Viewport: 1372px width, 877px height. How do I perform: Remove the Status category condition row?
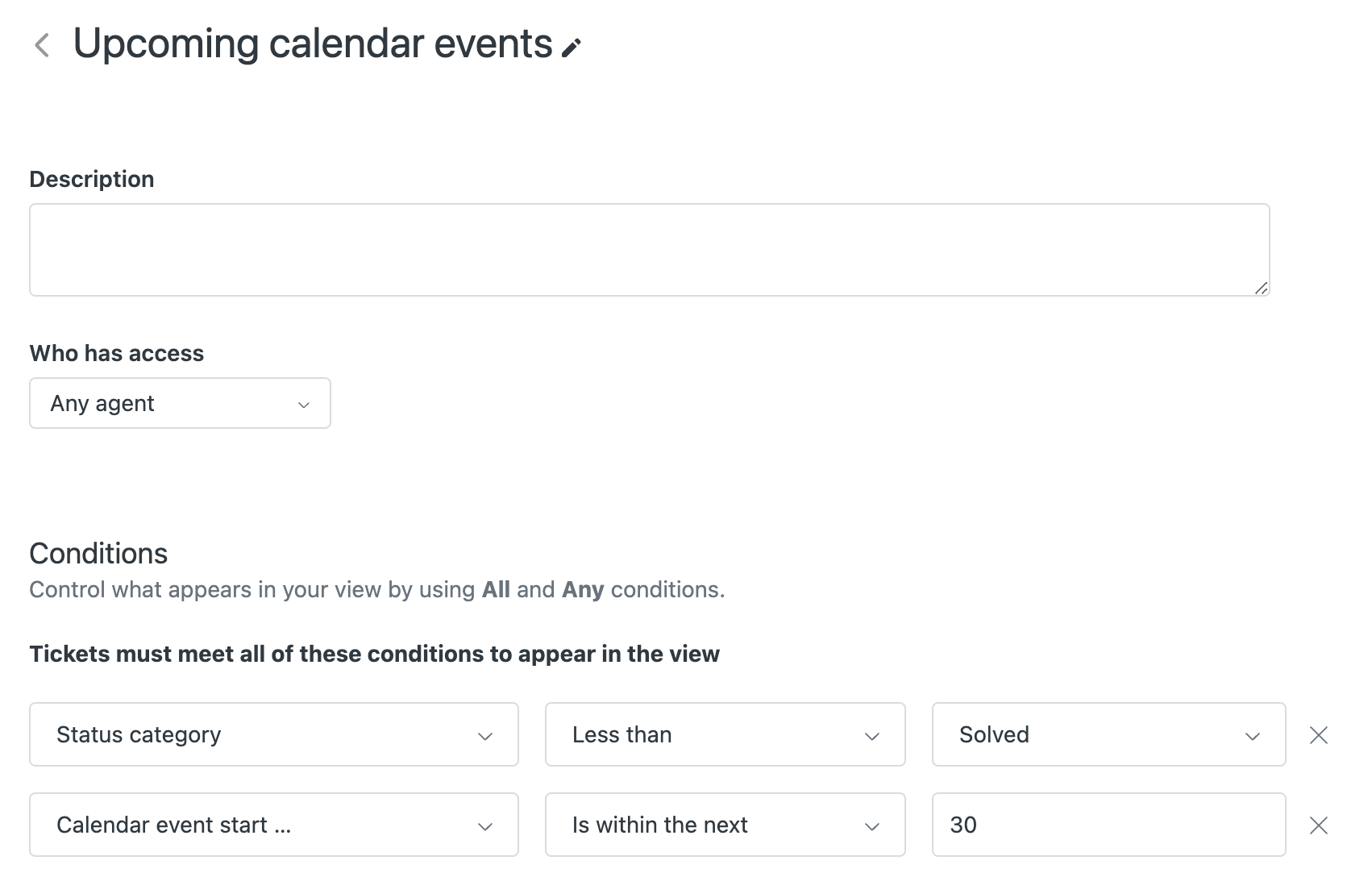point(1319,735)
